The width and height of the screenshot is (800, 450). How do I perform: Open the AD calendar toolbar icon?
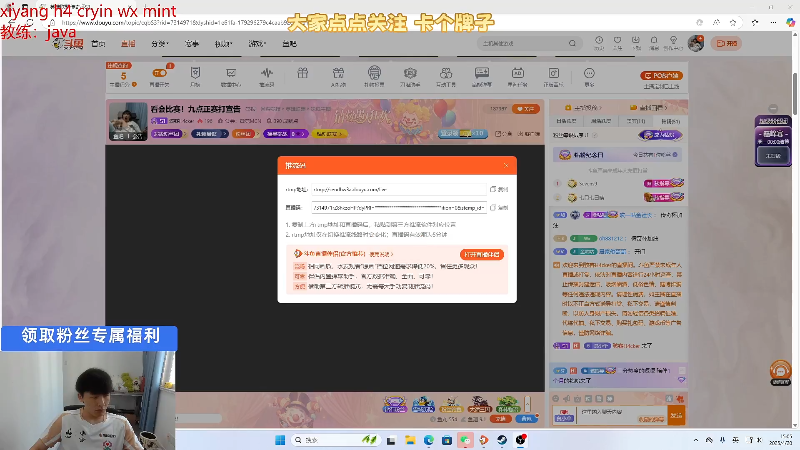(517, 73)
